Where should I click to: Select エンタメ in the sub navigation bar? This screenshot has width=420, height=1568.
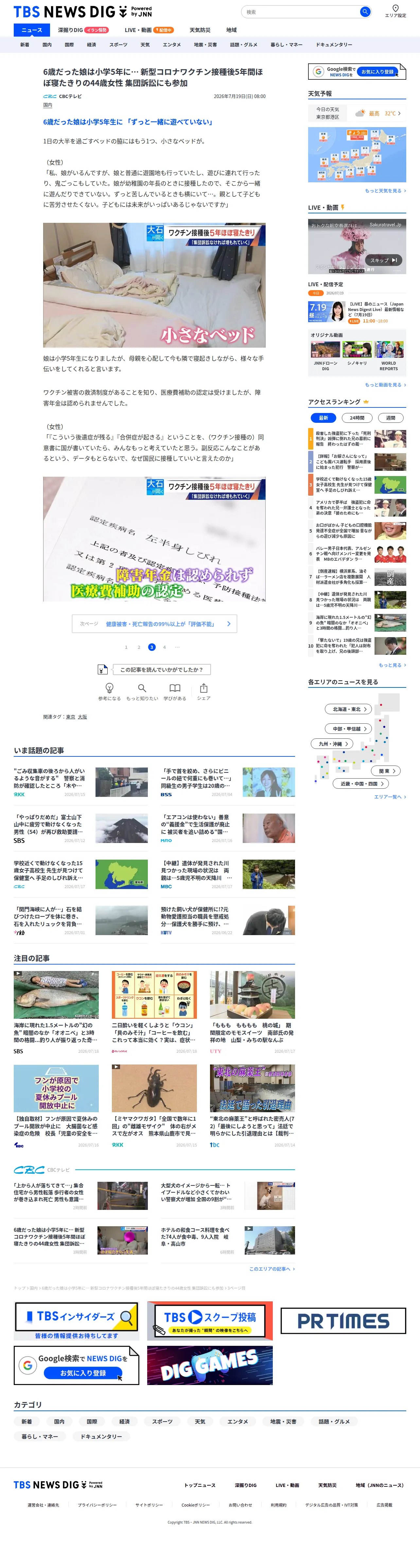(x=172, y=44)
